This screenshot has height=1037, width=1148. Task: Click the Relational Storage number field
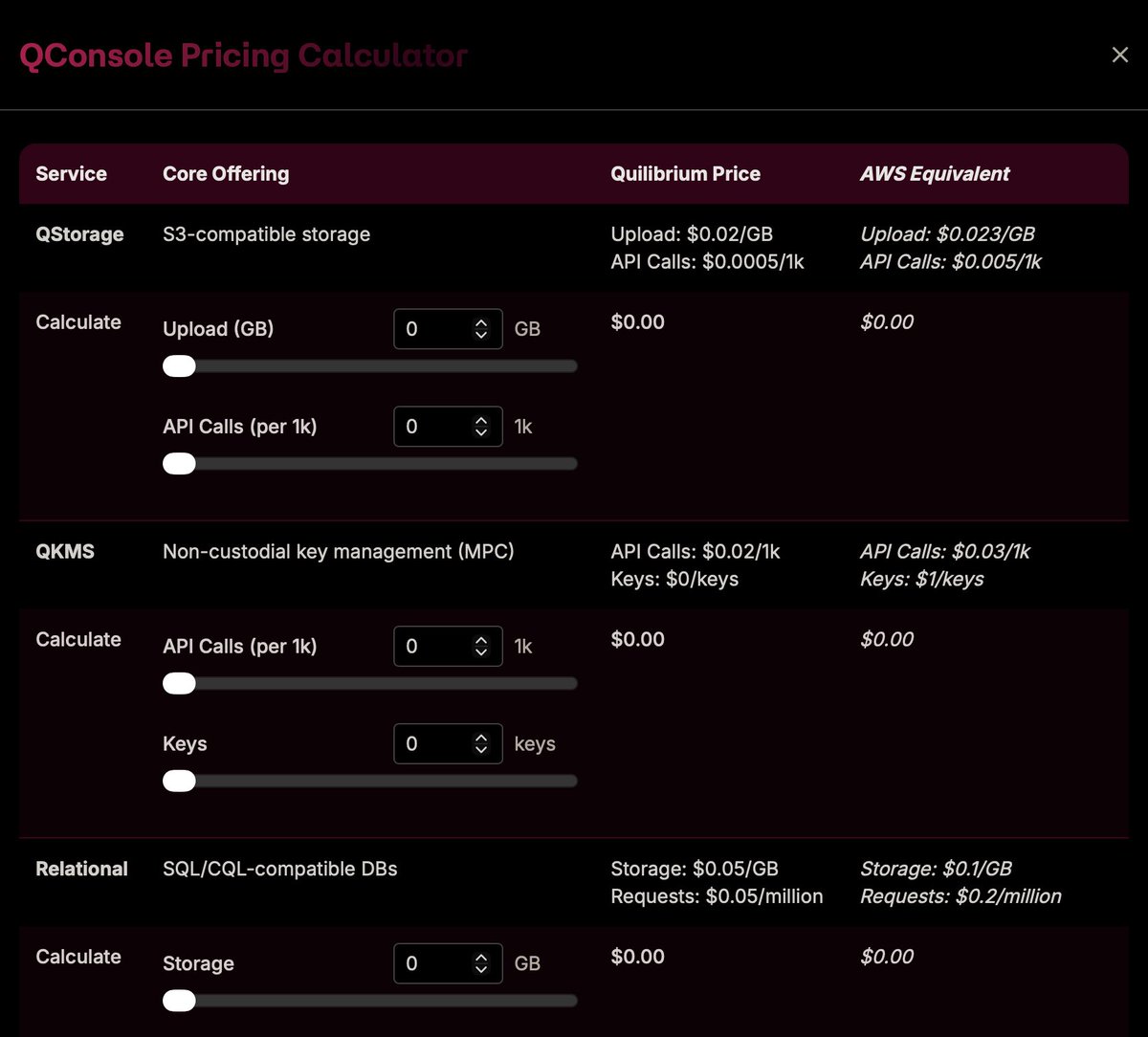448,963
